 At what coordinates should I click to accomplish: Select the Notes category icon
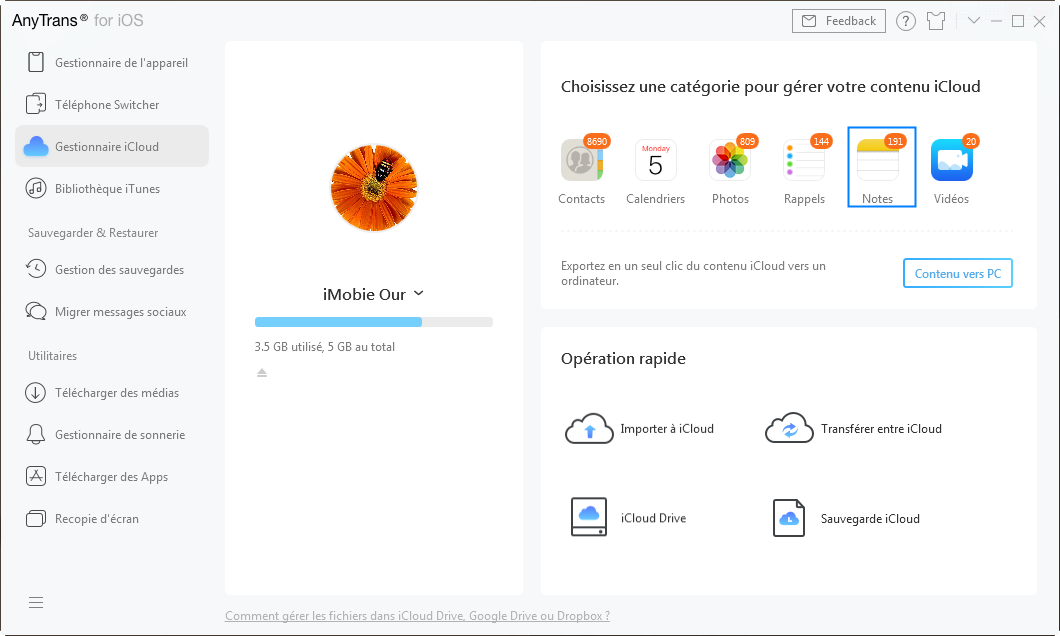(x=878, y=160)
